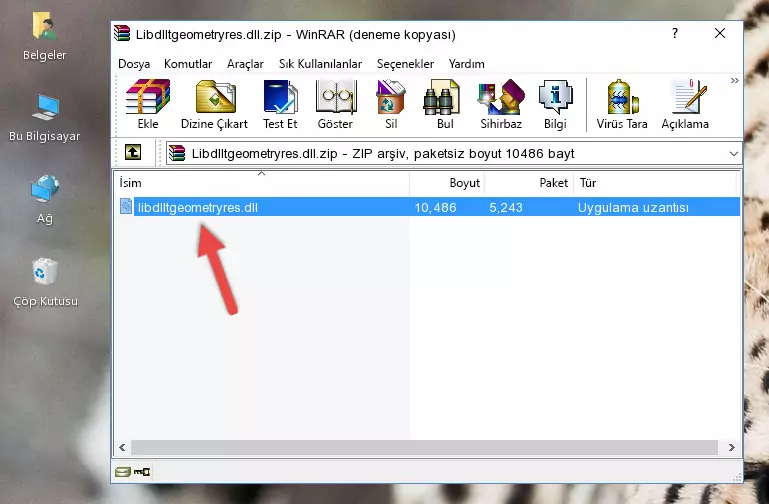Open the Yardım menu
Screen dimensions: 769x504
click(466, 64)
